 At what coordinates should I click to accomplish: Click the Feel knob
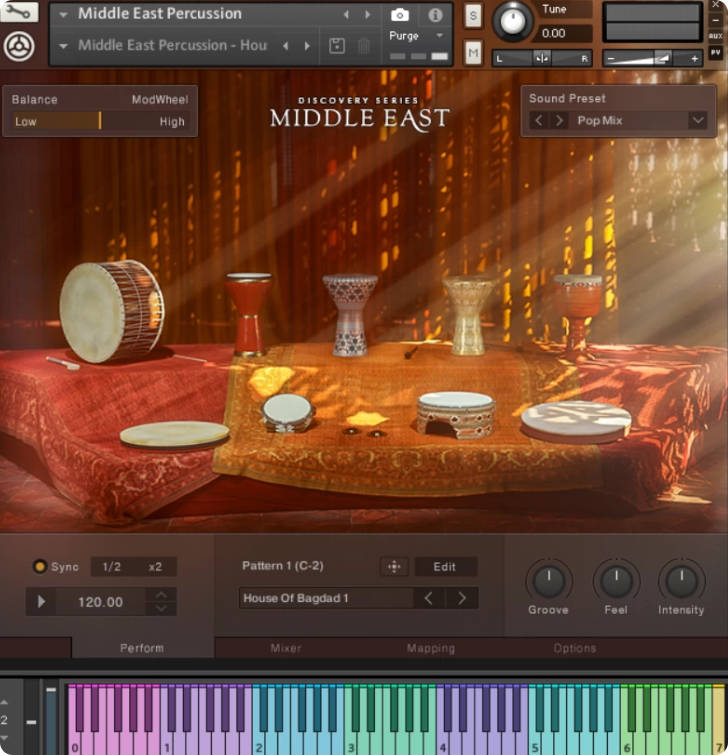(616, 581)
